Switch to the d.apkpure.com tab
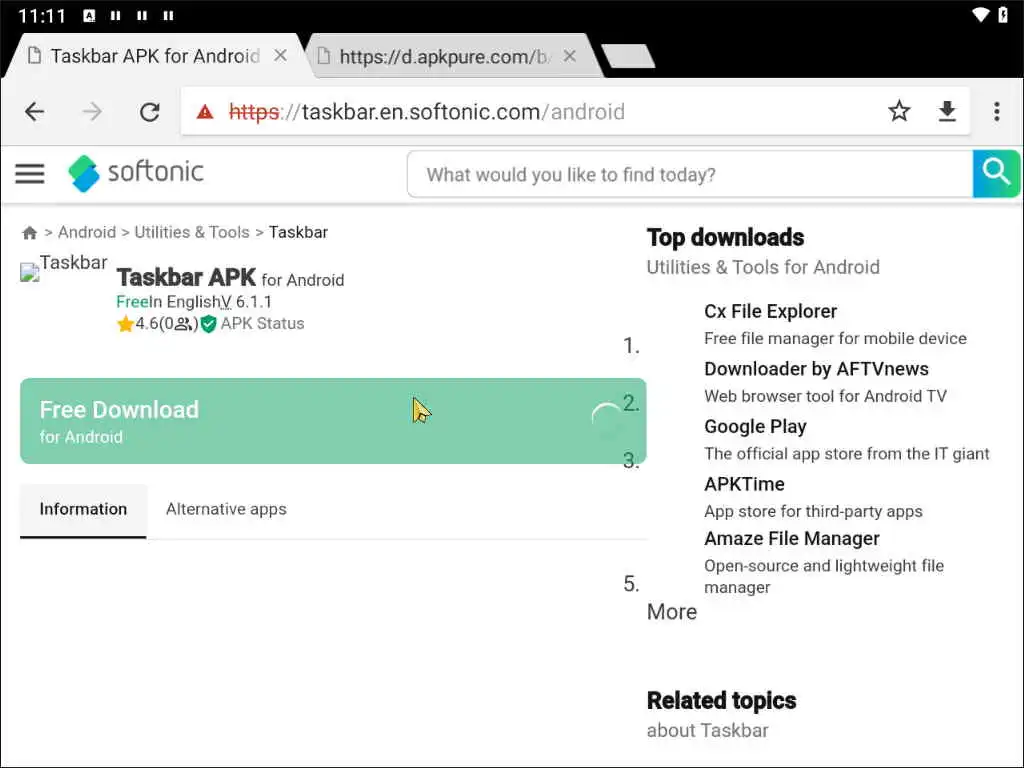1024x768 pixels. (x=443, y=56)
